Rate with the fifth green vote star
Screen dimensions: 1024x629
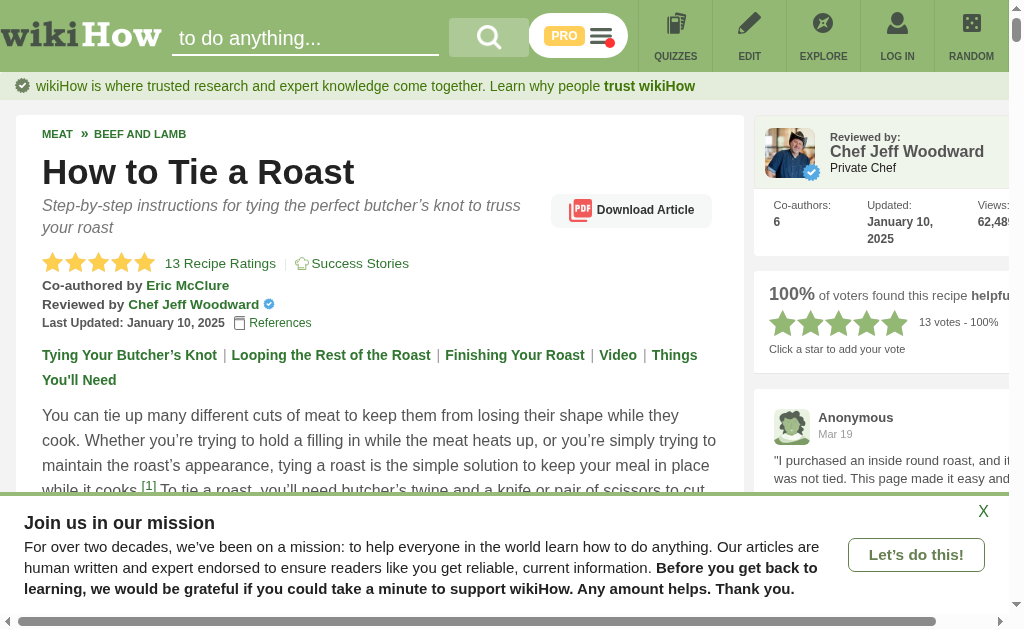click(894, 323)
